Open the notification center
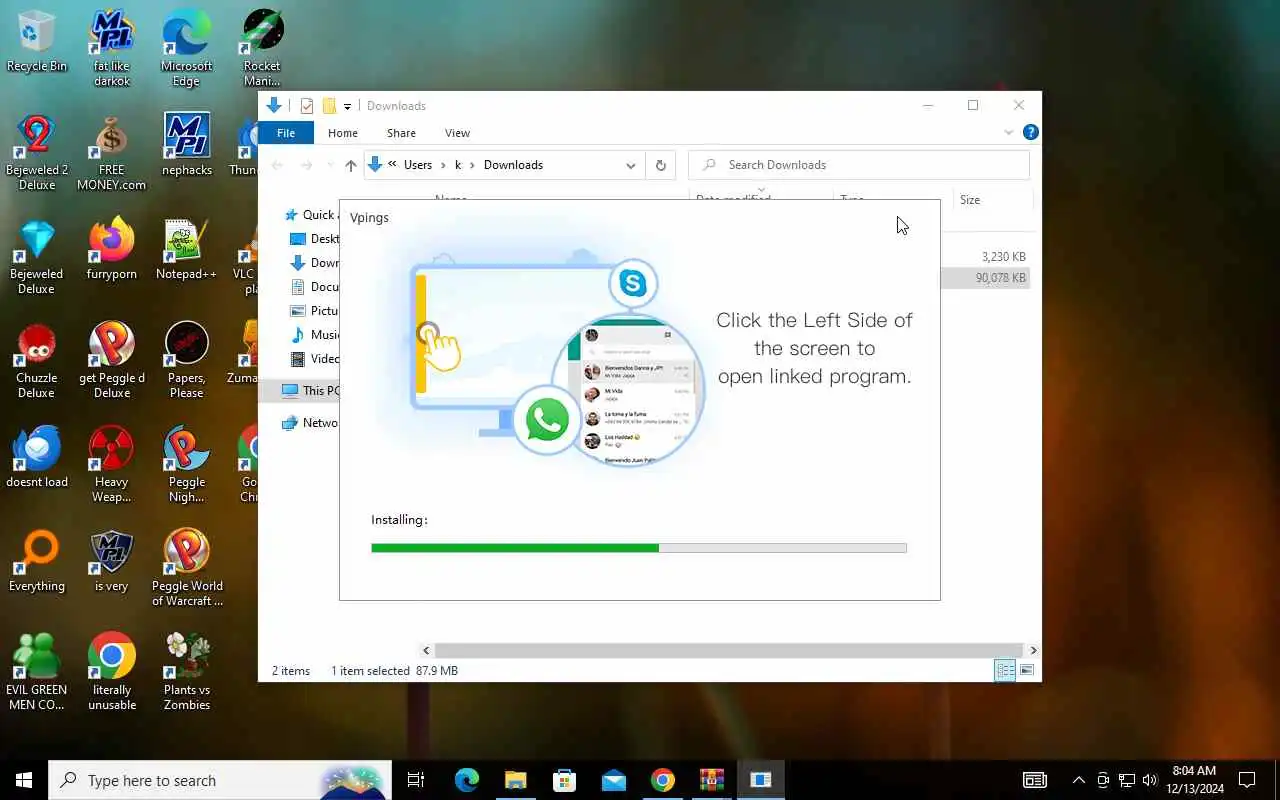 point(1247,780)
